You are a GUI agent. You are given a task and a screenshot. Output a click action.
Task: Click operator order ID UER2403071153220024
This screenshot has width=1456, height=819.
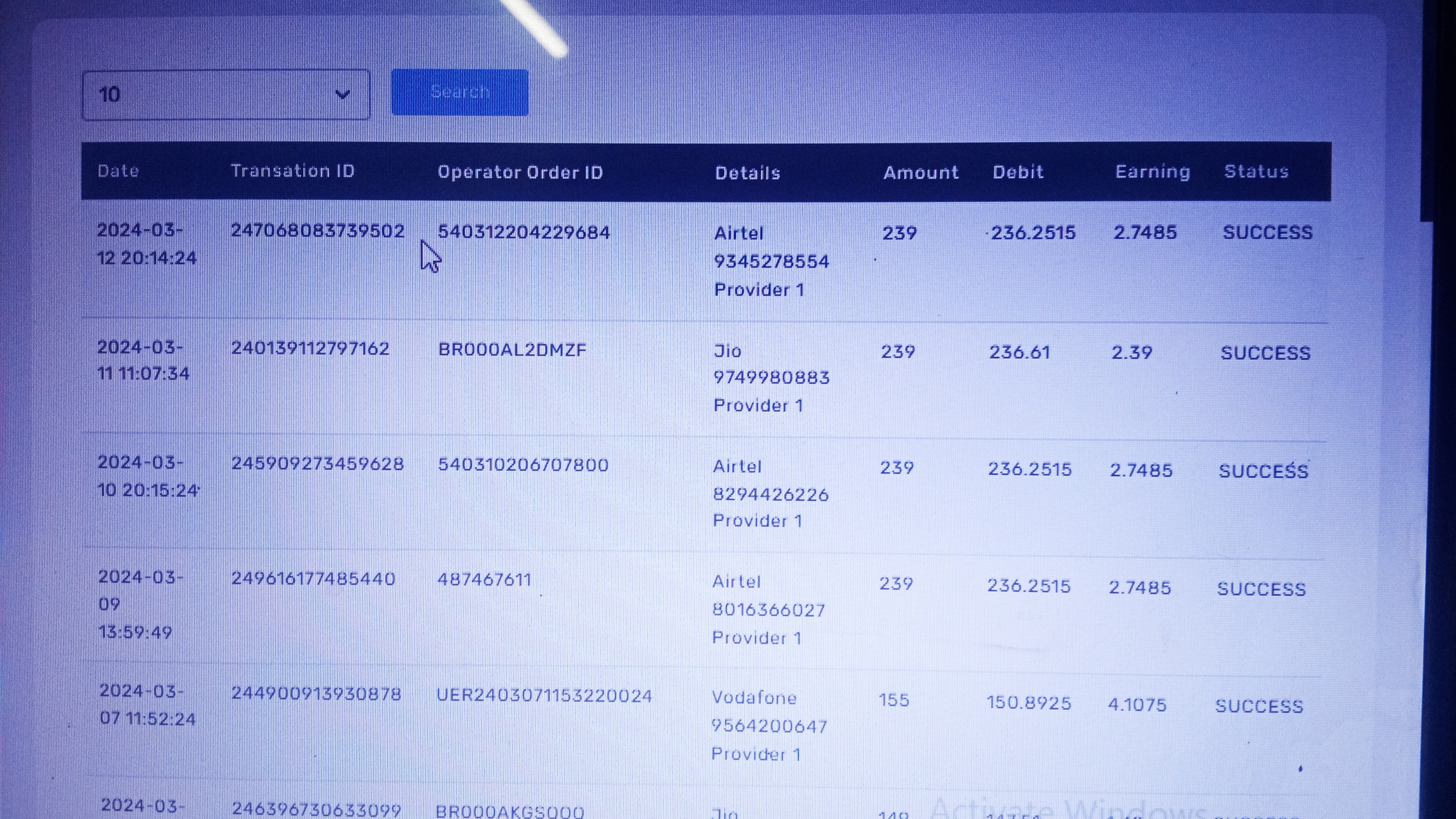[x=544, y=696]
